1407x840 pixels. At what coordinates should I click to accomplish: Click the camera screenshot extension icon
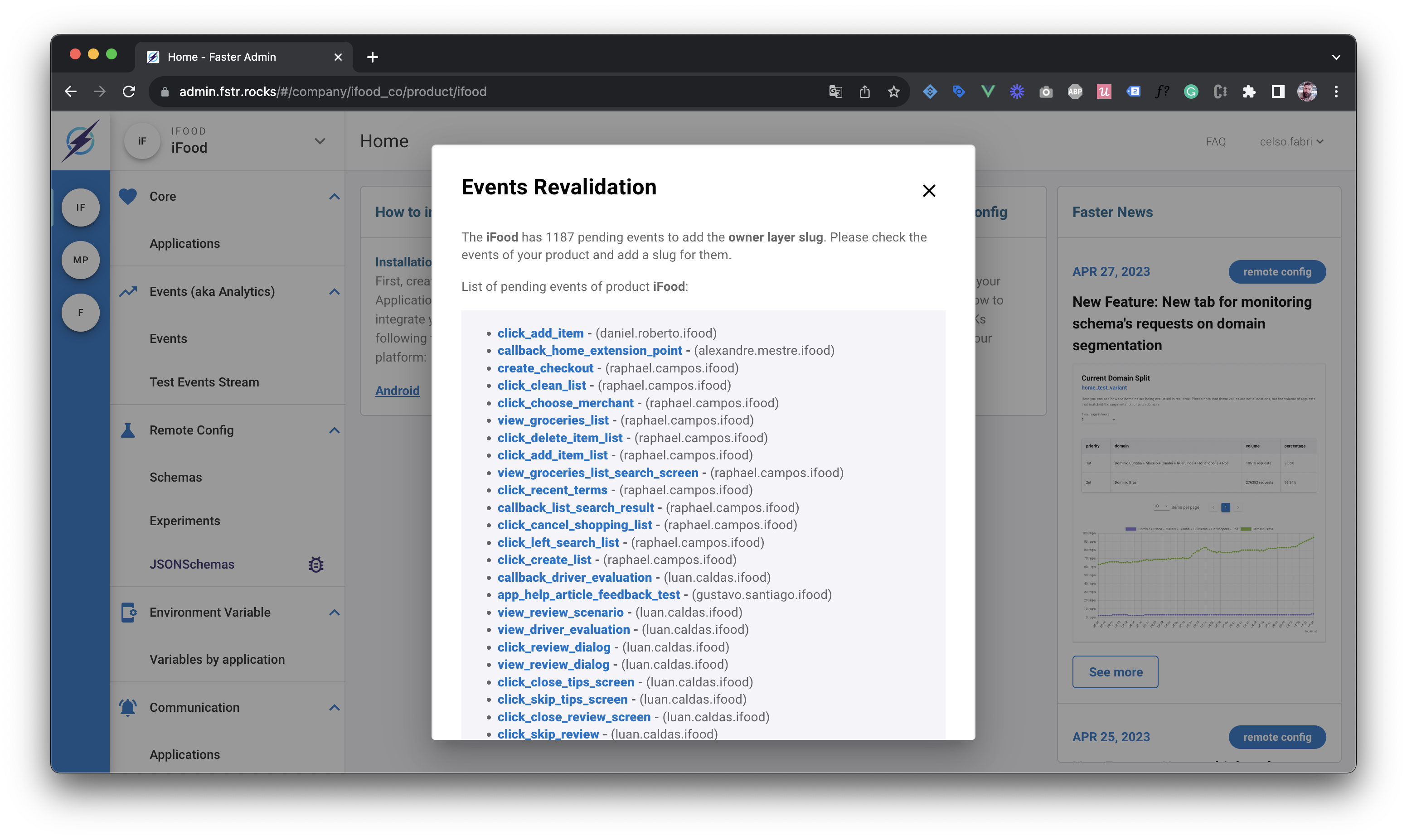tap(1046, 92)
